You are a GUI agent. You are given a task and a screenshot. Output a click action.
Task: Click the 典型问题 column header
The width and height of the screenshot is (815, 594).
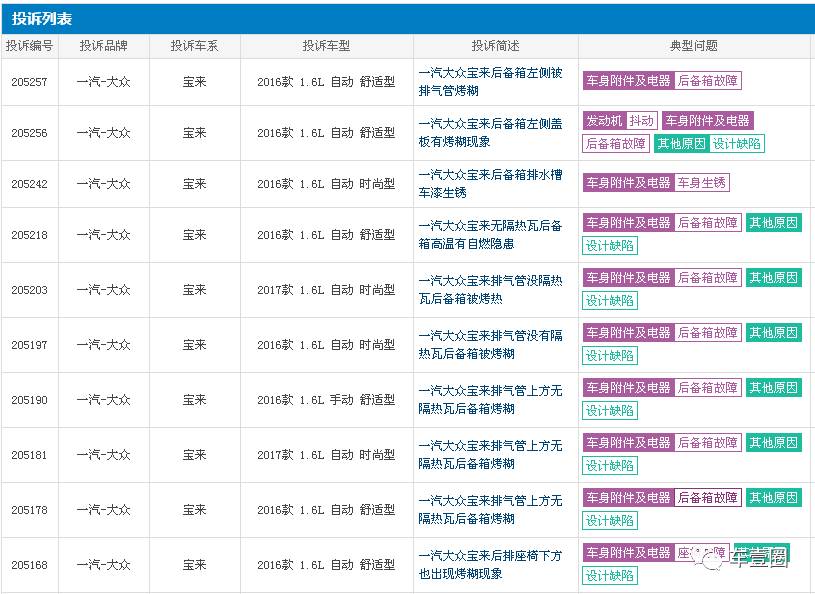coord(694,46)
